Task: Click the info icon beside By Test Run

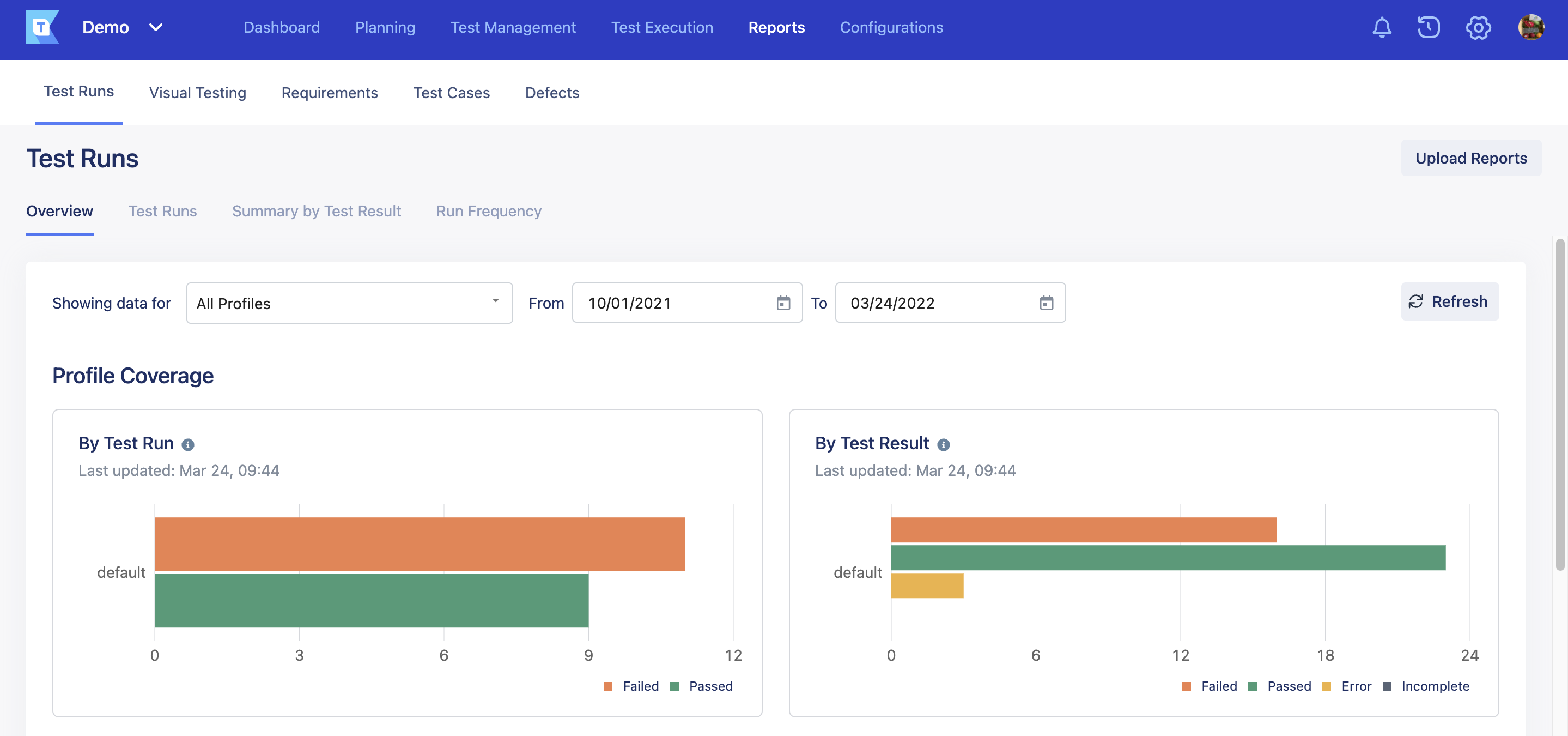Action: coord(187,444)
